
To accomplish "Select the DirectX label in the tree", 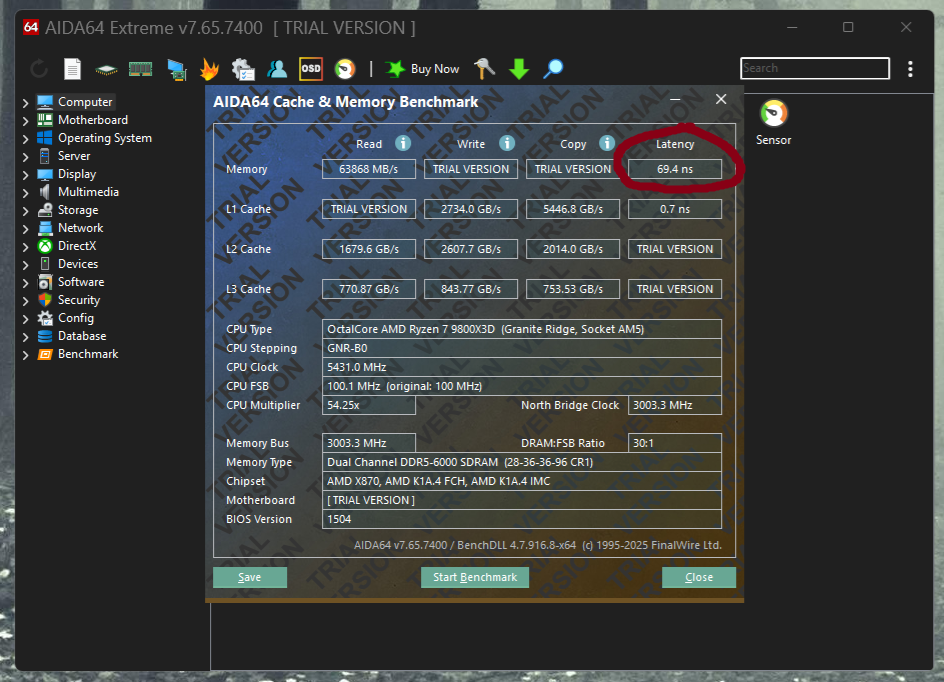I will click(77, 246).
